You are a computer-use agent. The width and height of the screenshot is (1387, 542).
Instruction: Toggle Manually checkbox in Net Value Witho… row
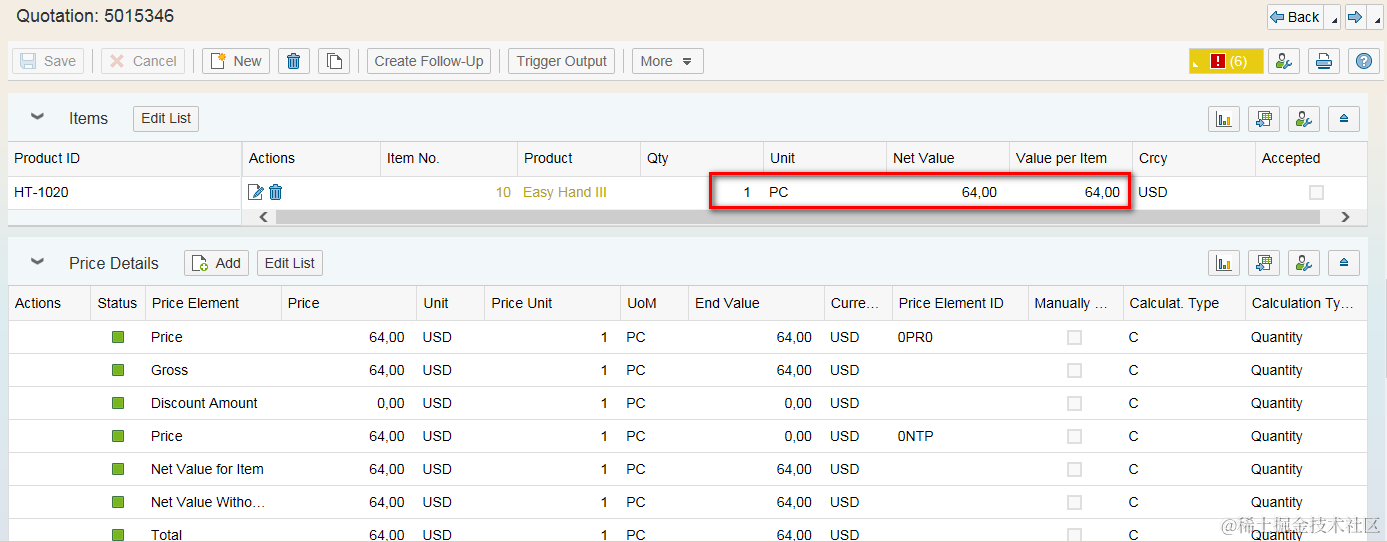[x=1074, y=503]
